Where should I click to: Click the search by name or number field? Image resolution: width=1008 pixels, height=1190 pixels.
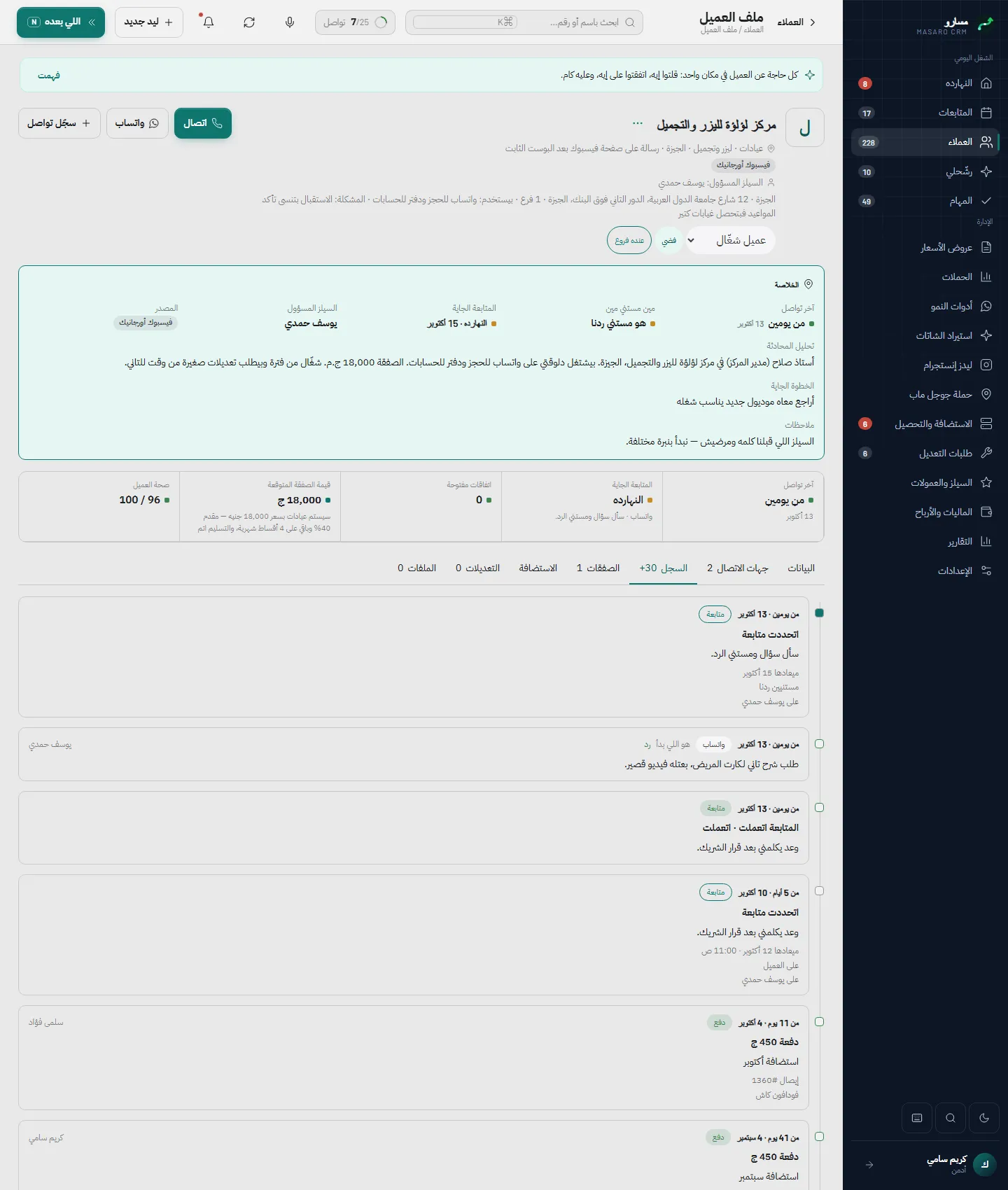tap(524, 22)
